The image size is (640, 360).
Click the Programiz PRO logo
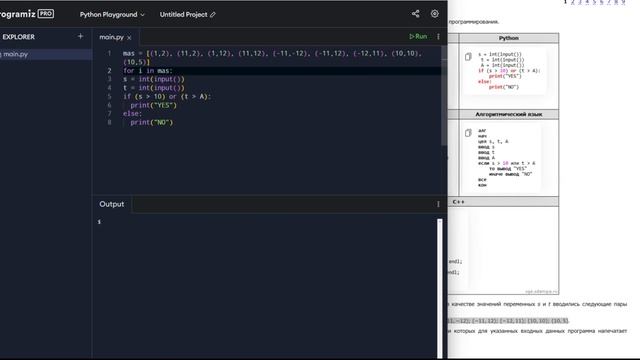coord(27,14)
